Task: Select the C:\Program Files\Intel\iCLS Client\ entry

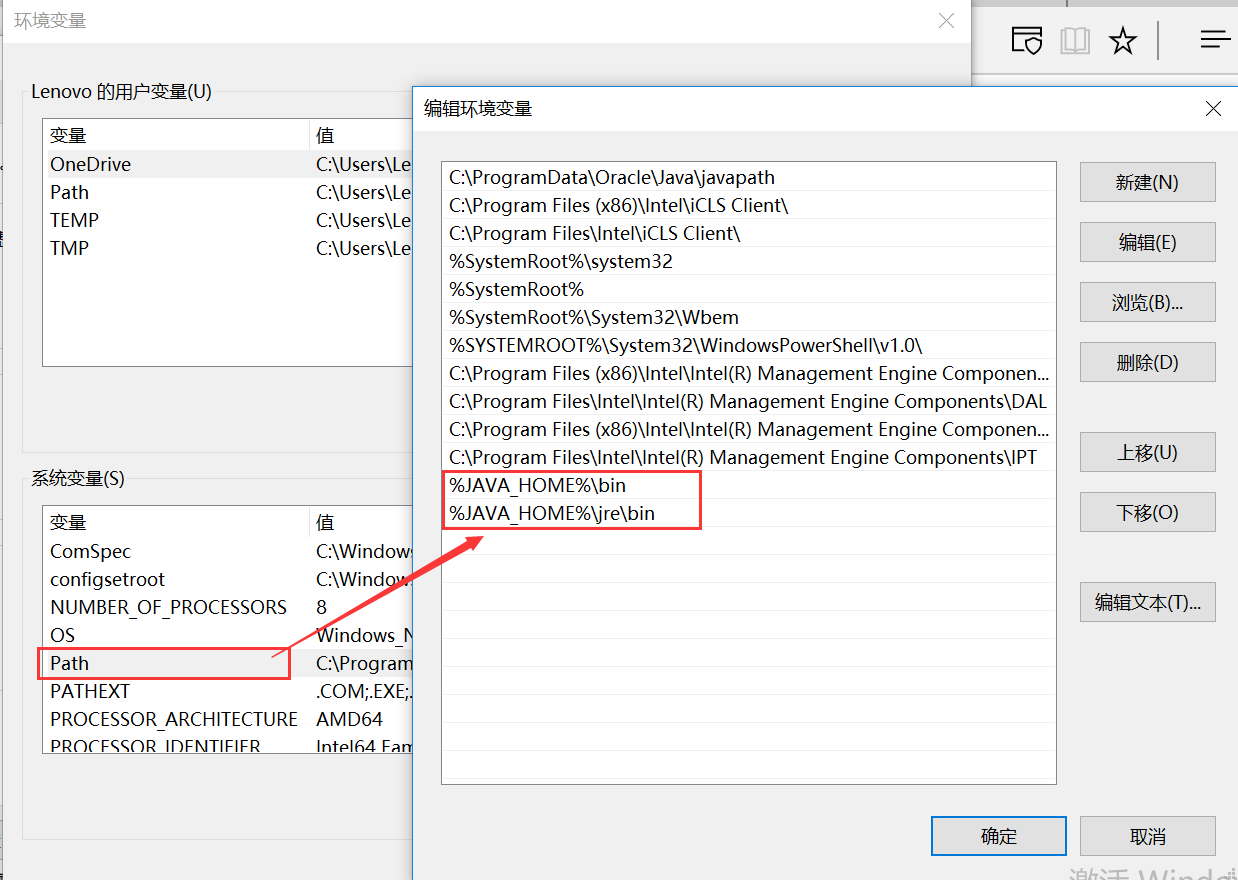Action: tap(749, 233)
